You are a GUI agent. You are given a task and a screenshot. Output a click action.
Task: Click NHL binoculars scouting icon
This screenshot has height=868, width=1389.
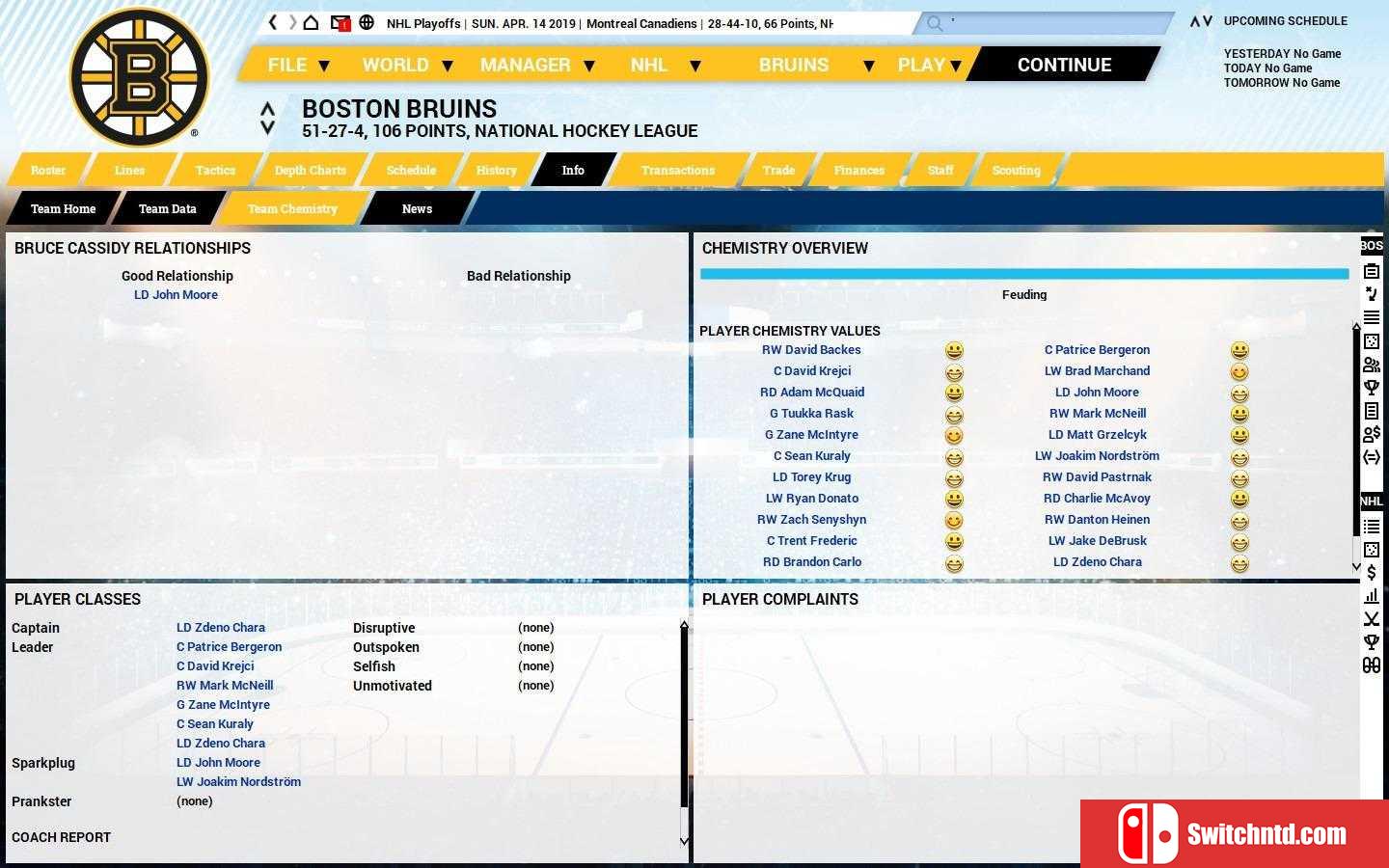click(1372, 665)
